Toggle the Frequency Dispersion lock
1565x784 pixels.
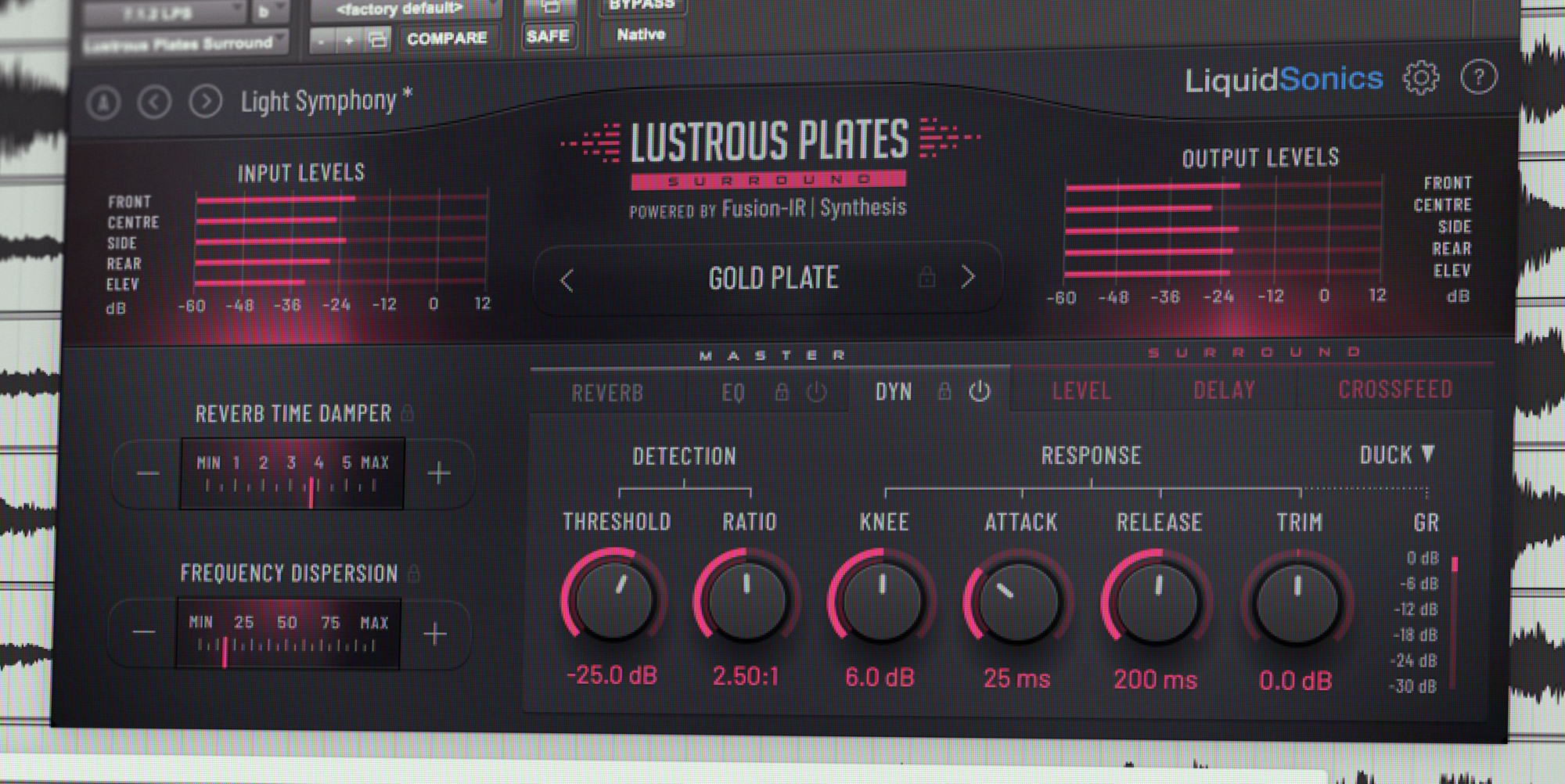[414, 574]
